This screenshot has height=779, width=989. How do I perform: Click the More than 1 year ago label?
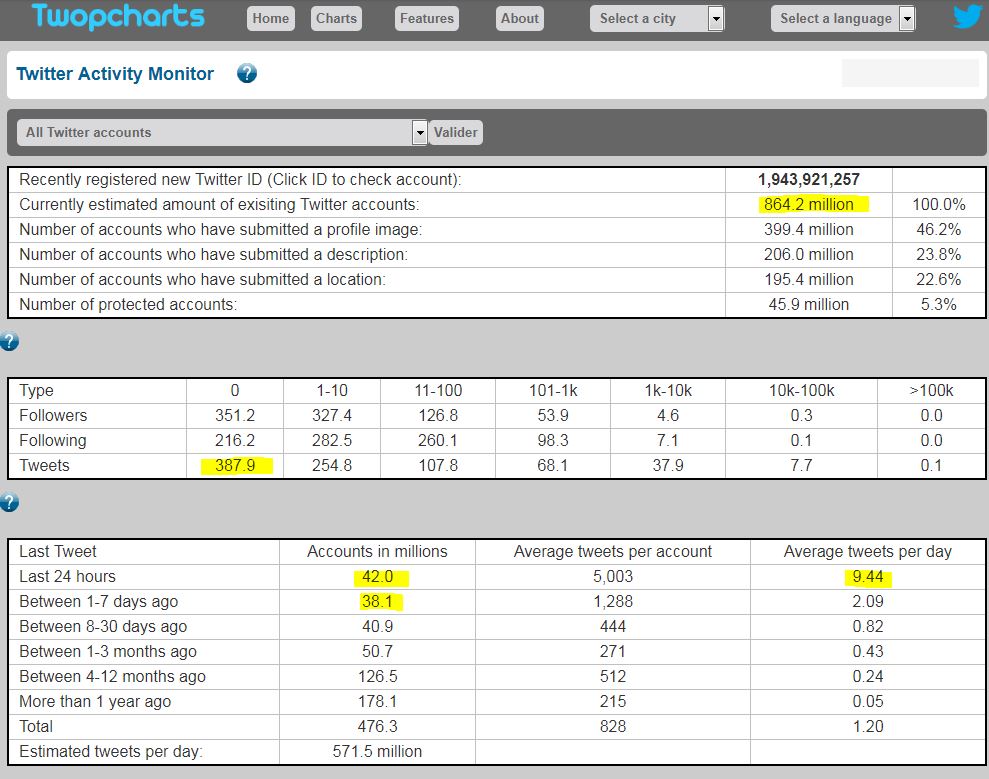click(95, 701)
